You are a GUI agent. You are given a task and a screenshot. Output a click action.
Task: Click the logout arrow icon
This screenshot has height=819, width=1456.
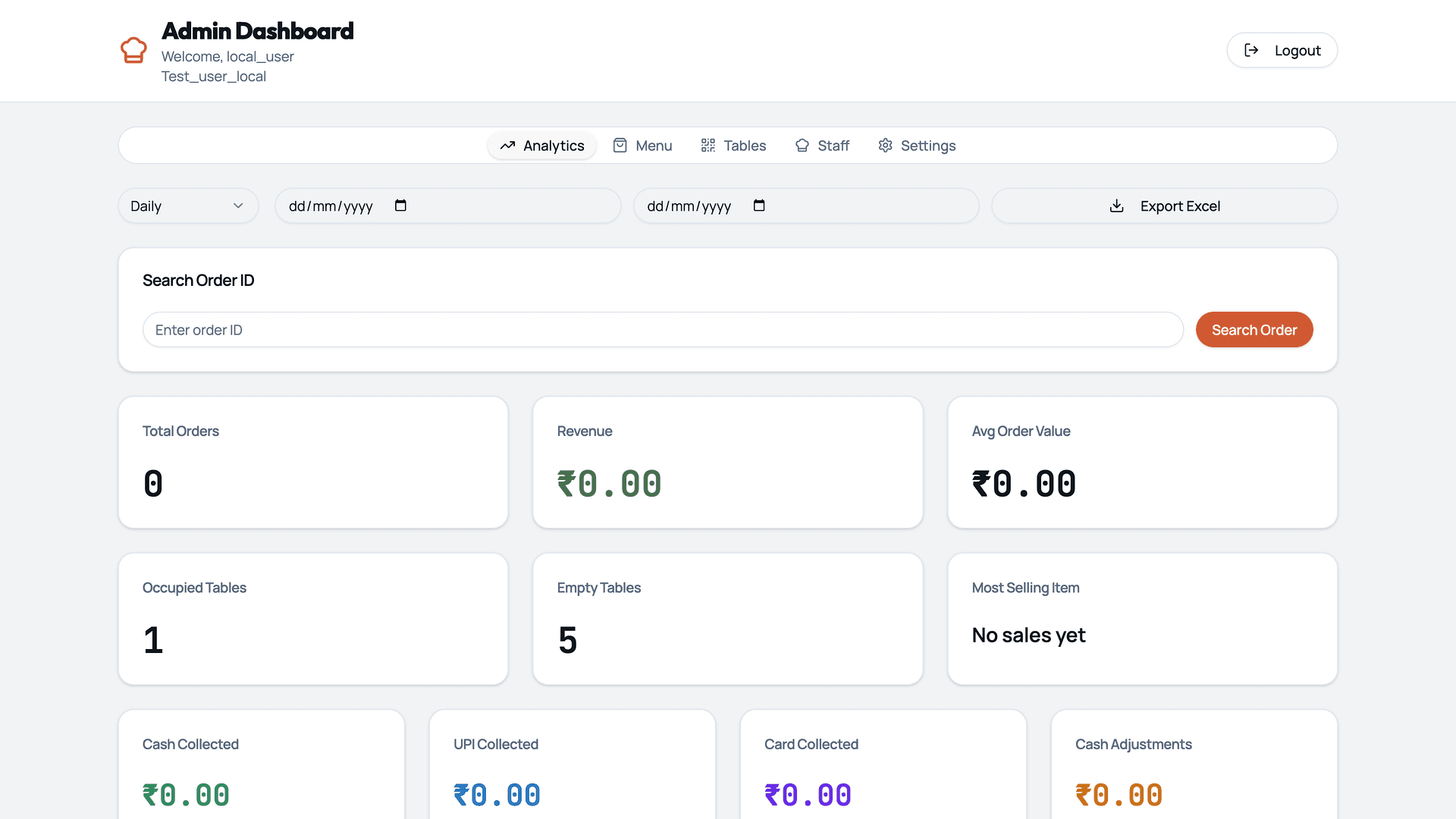point(1251,50)
